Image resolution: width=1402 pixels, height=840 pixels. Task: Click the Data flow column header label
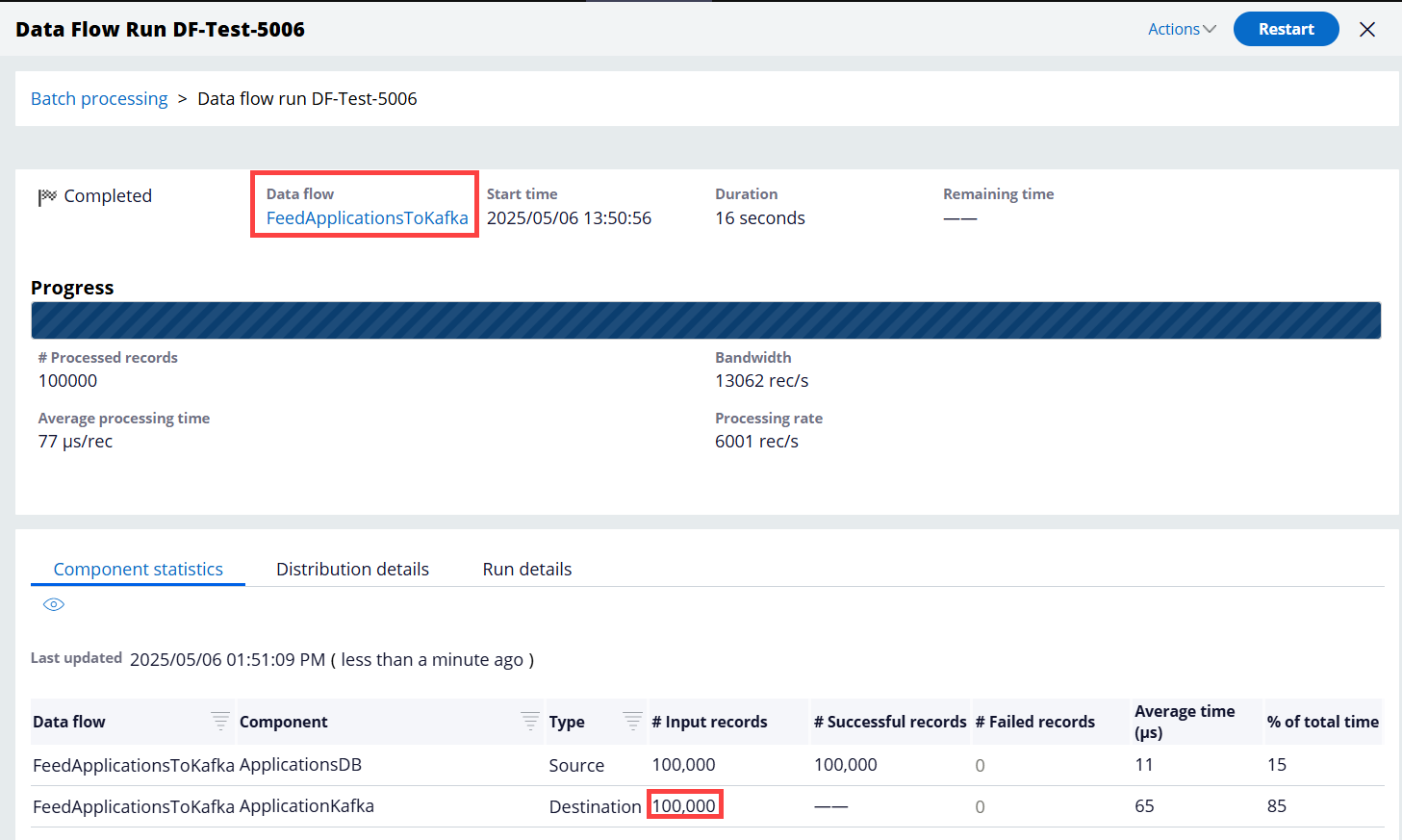click(69, 722)
